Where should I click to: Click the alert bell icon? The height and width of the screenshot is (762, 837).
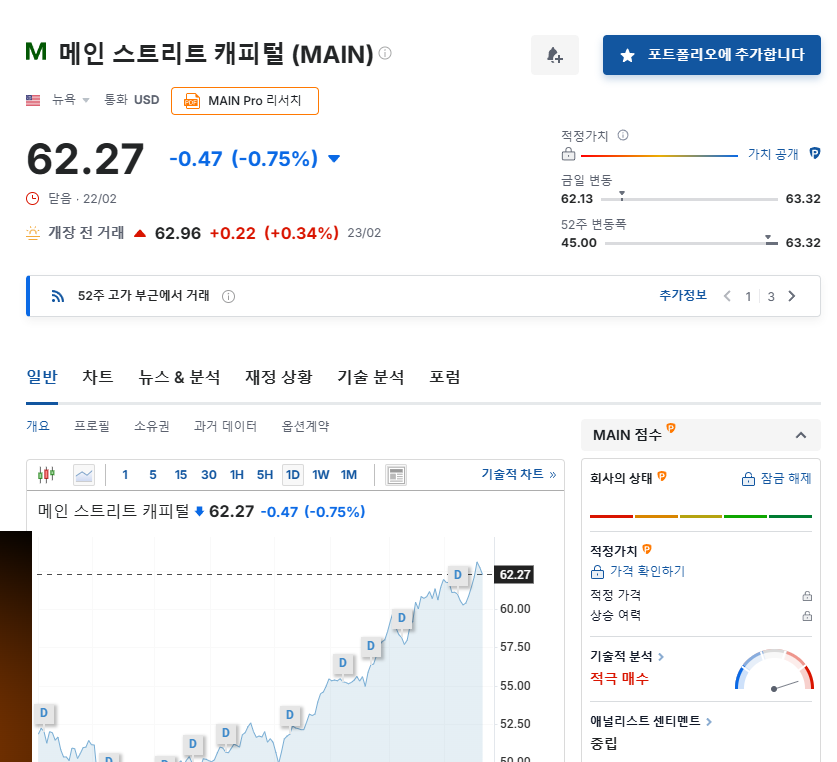pyautogui.click(x=555, y=55)
